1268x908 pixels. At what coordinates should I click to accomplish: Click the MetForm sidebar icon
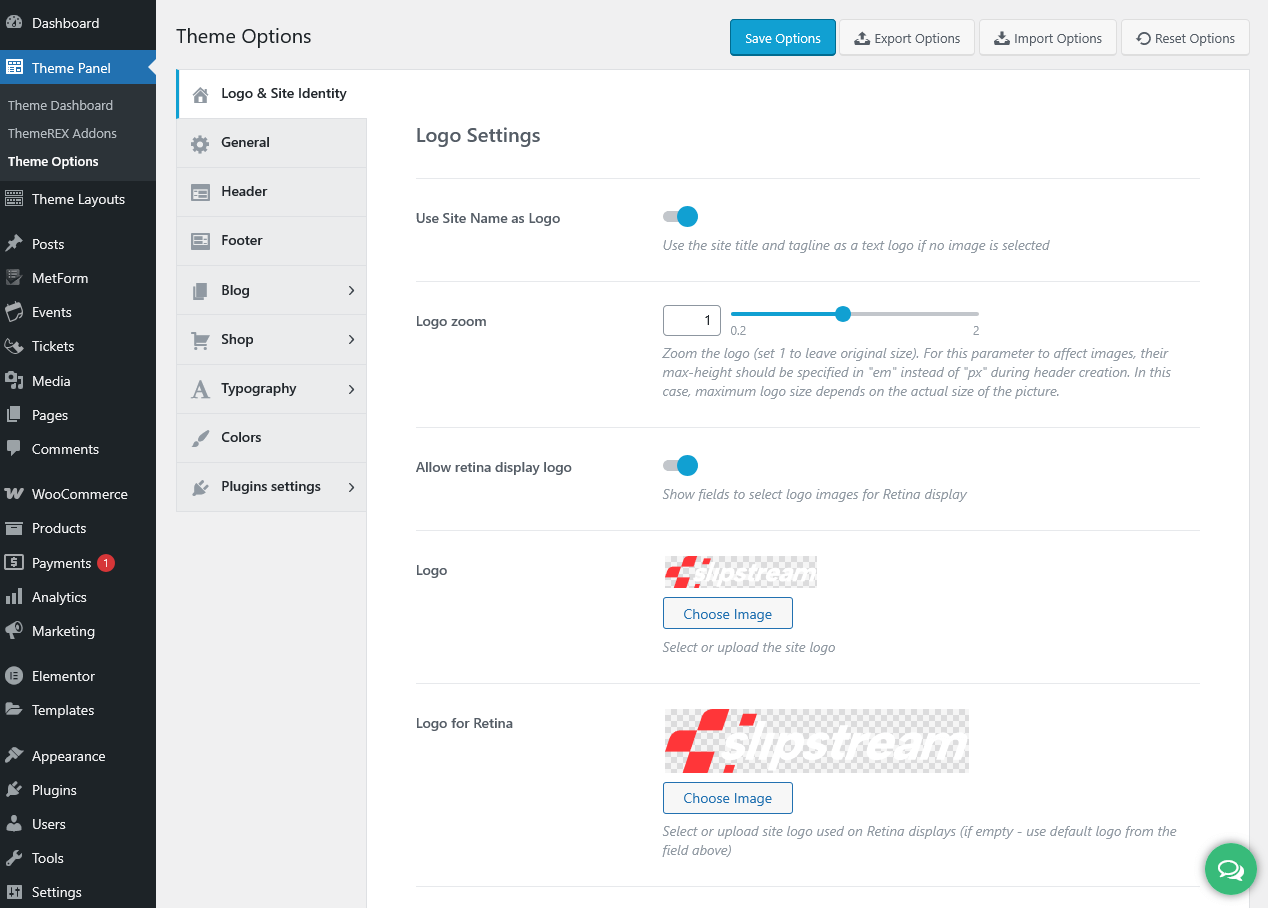(14, 278)
